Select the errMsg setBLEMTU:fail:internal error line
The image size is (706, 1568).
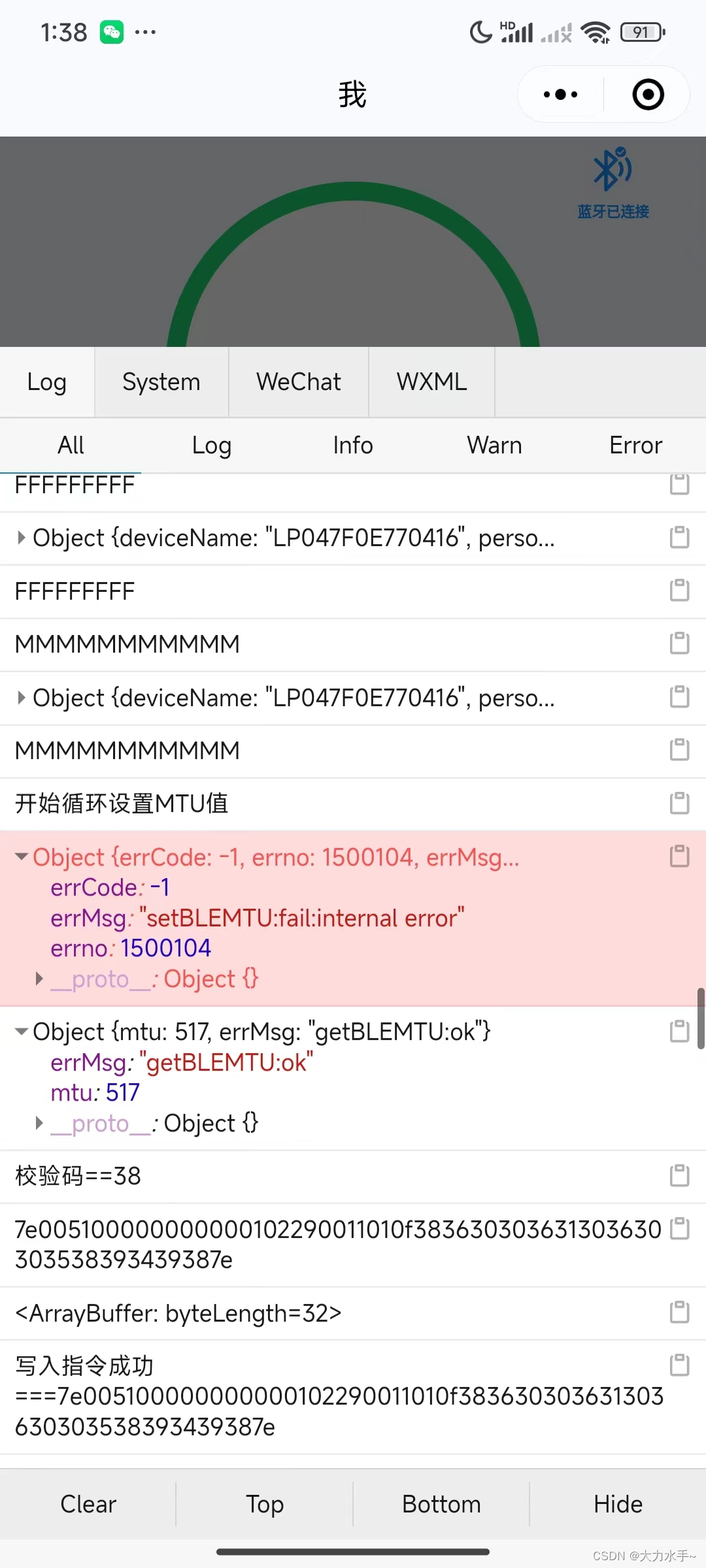click(x=258, y=918)
